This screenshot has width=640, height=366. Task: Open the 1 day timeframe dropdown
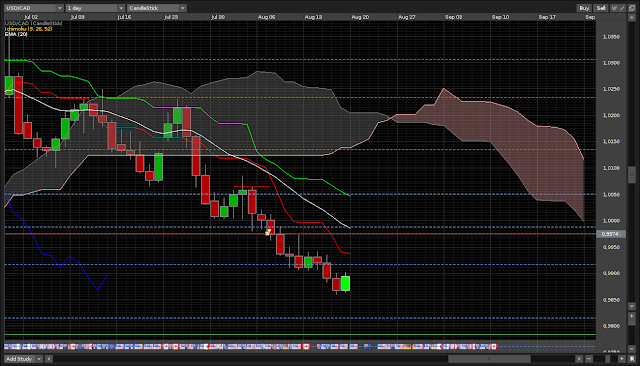click(95, 8)
